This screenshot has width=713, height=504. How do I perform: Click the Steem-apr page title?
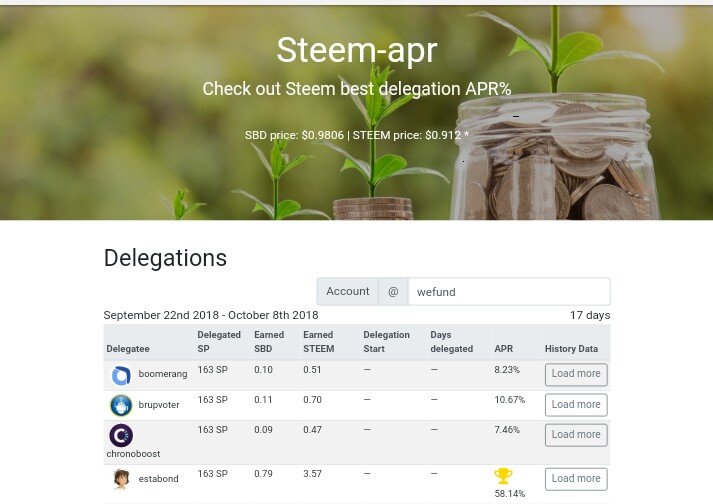pos(357,50)
